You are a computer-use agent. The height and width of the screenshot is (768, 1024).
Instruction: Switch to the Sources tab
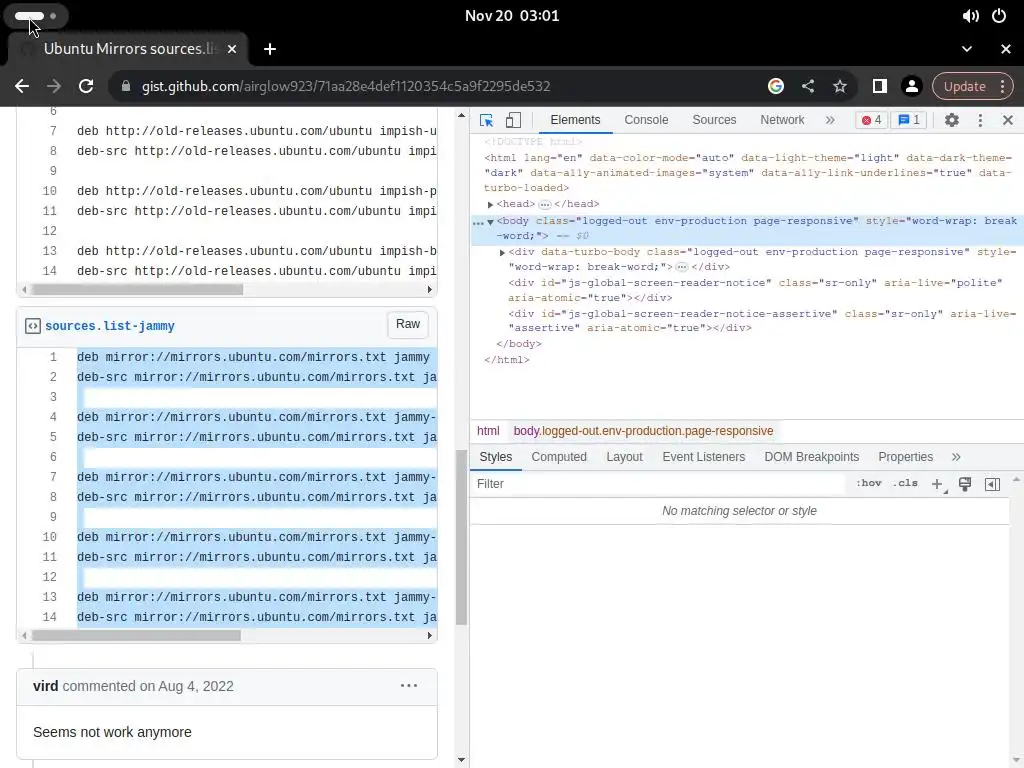pyautogui.click(x=714, y=120)
